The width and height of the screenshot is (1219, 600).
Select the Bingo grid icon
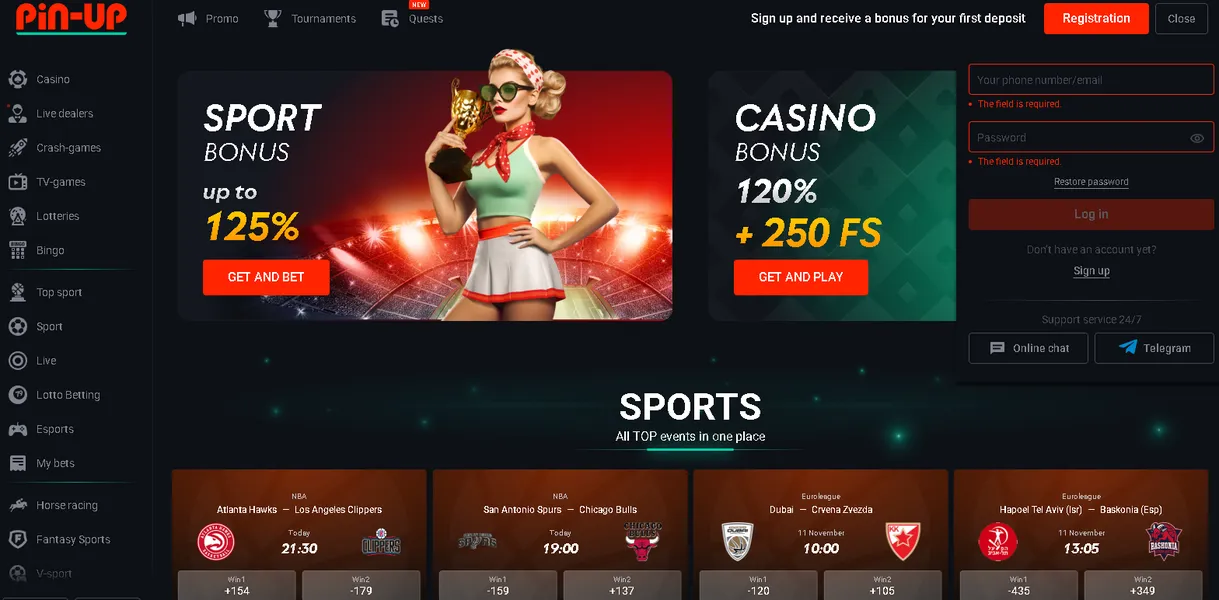[17, 250]
